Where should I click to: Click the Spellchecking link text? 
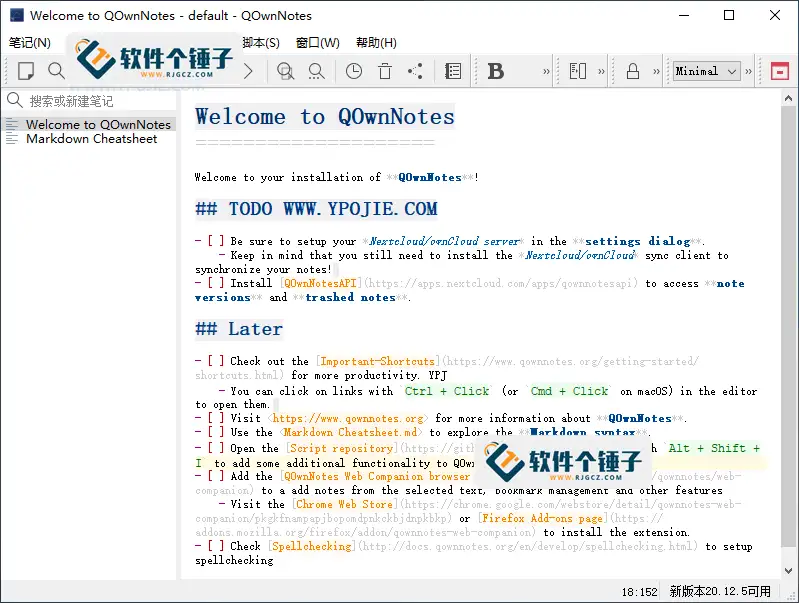[x=311, y=546]
